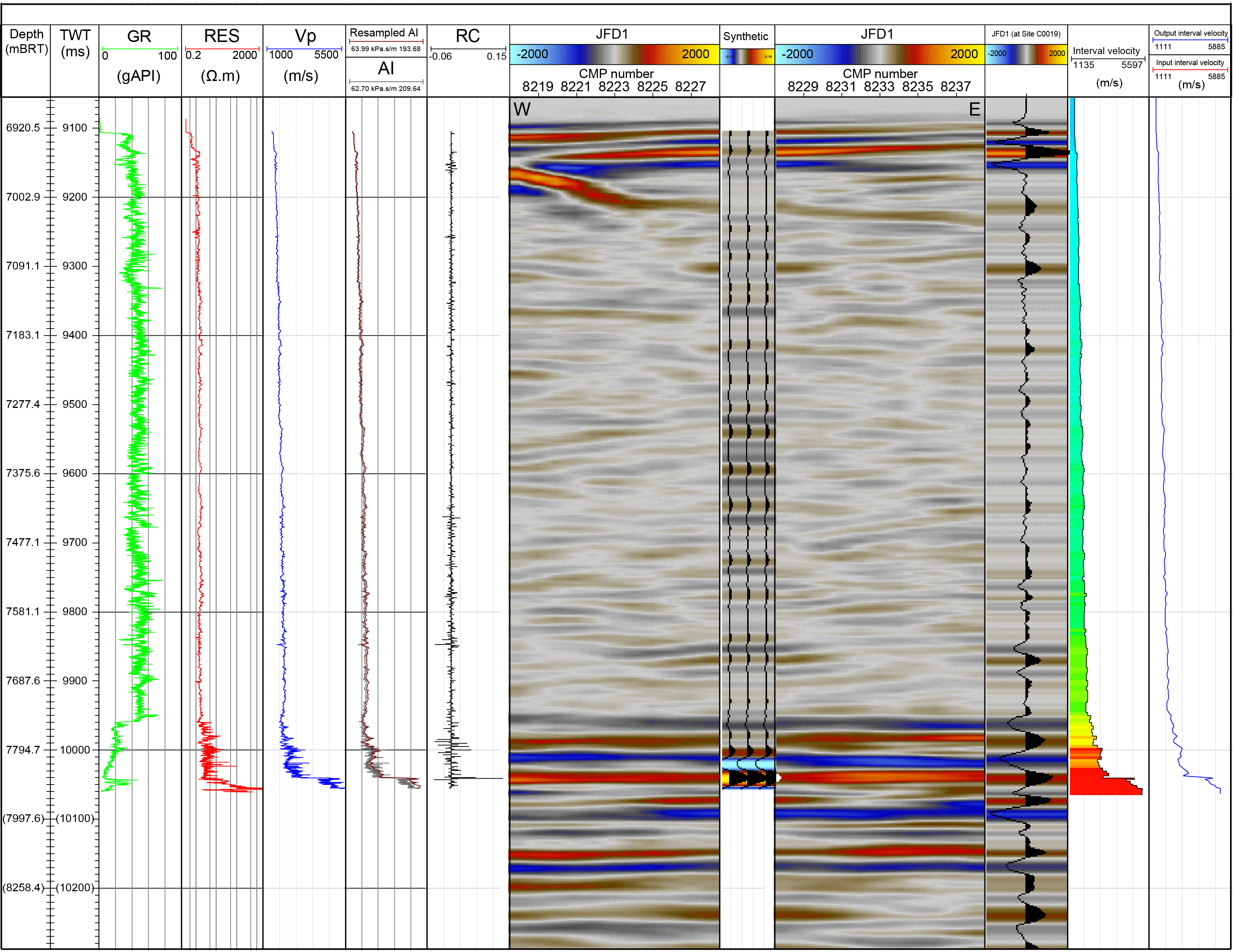Click the Interval velocity column header
Viewport: 1233px width, 952px height.
[1106, 51]
